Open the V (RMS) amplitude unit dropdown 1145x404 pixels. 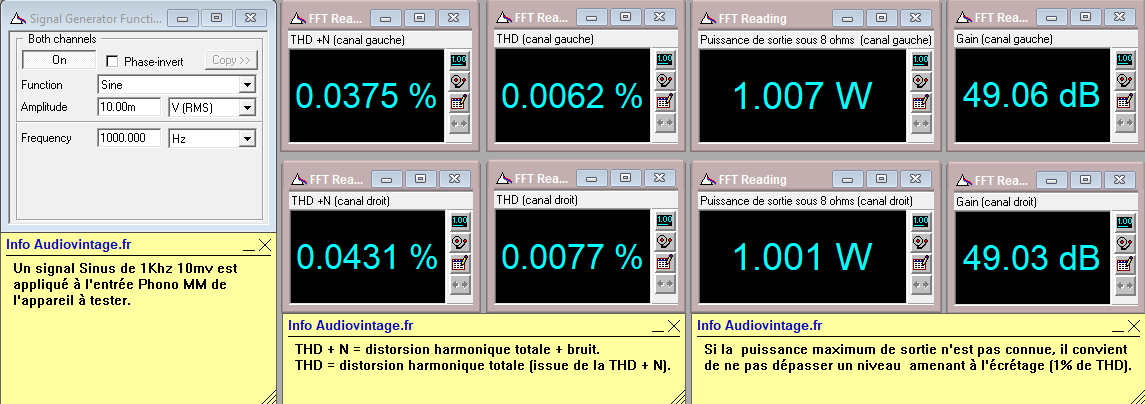coord(248,107)
